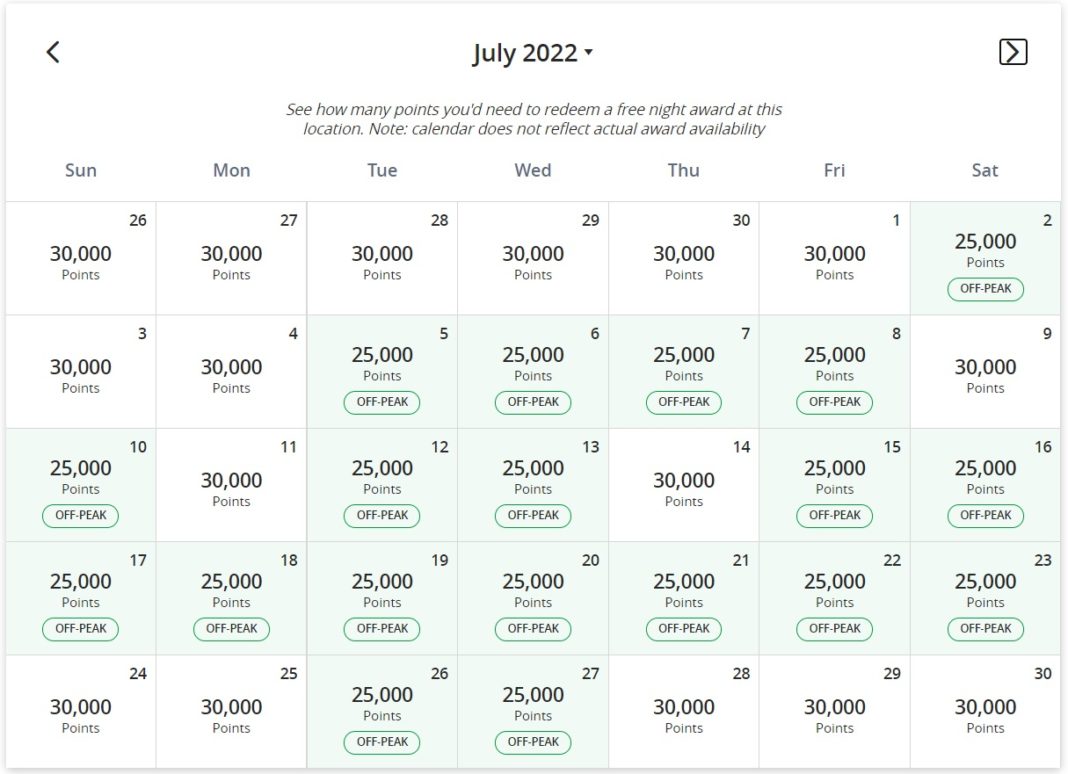Choose July 21 off-peak Thursday
This screenshot has width=1068, height=774.
[683, 597]
